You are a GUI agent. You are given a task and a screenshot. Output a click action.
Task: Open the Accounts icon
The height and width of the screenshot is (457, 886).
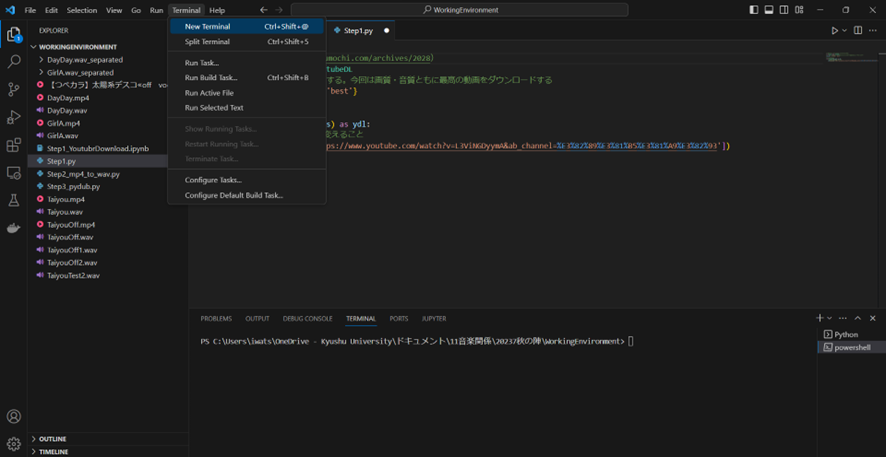point(14,417)
